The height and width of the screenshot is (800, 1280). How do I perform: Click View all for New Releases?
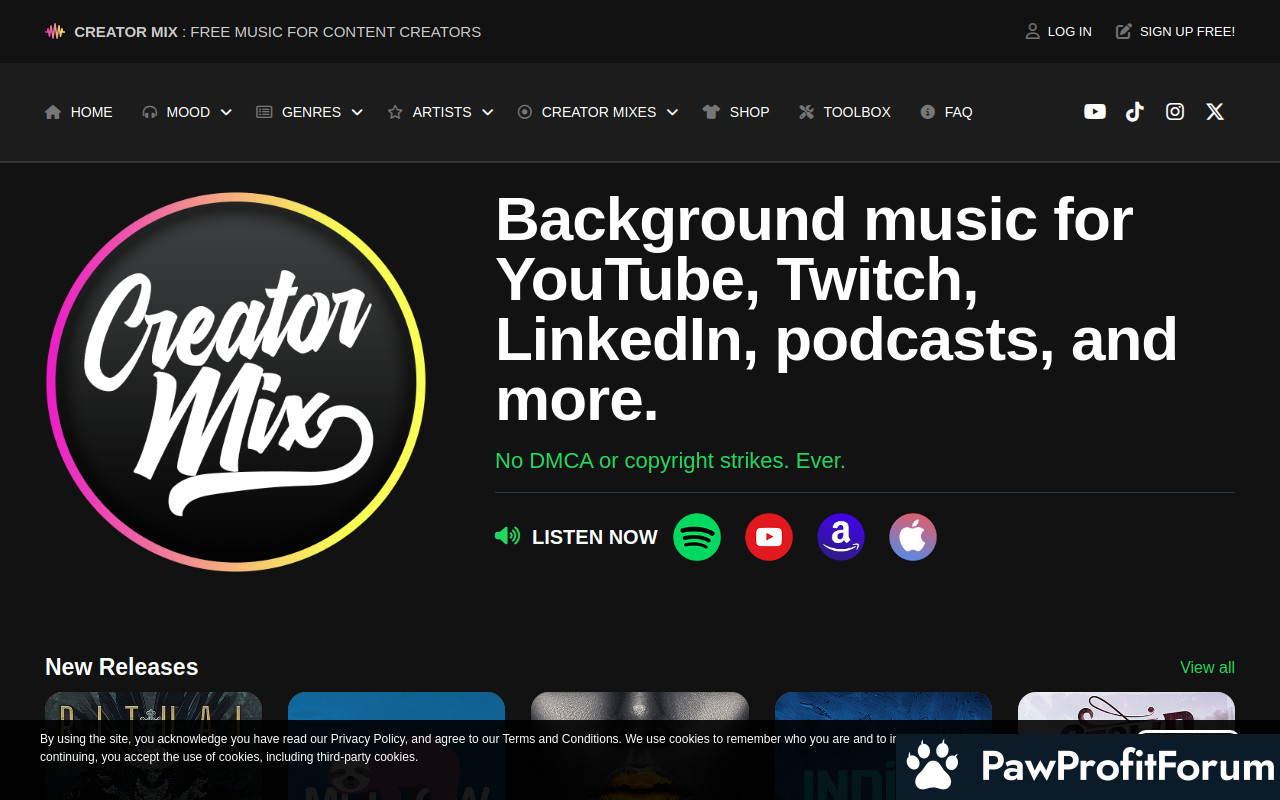click(x=1207, y=667)
